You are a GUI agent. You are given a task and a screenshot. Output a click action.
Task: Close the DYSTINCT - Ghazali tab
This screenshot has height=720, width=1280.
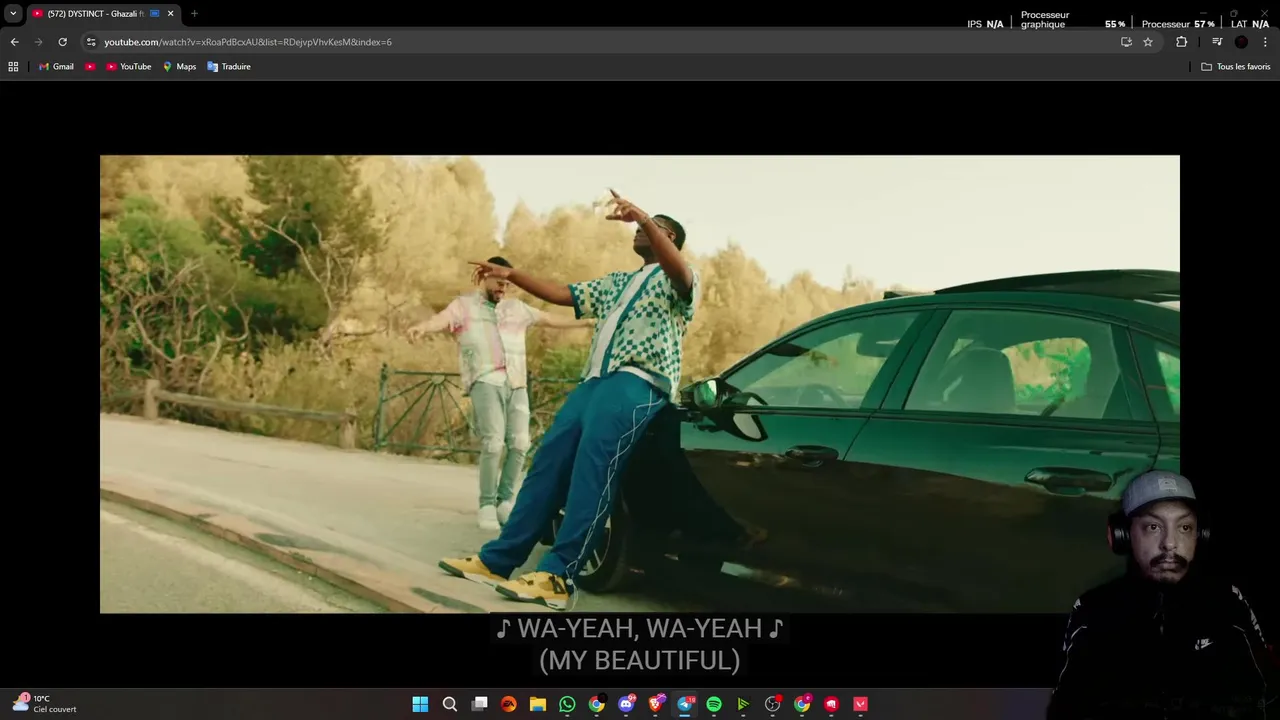pos(170,14)
